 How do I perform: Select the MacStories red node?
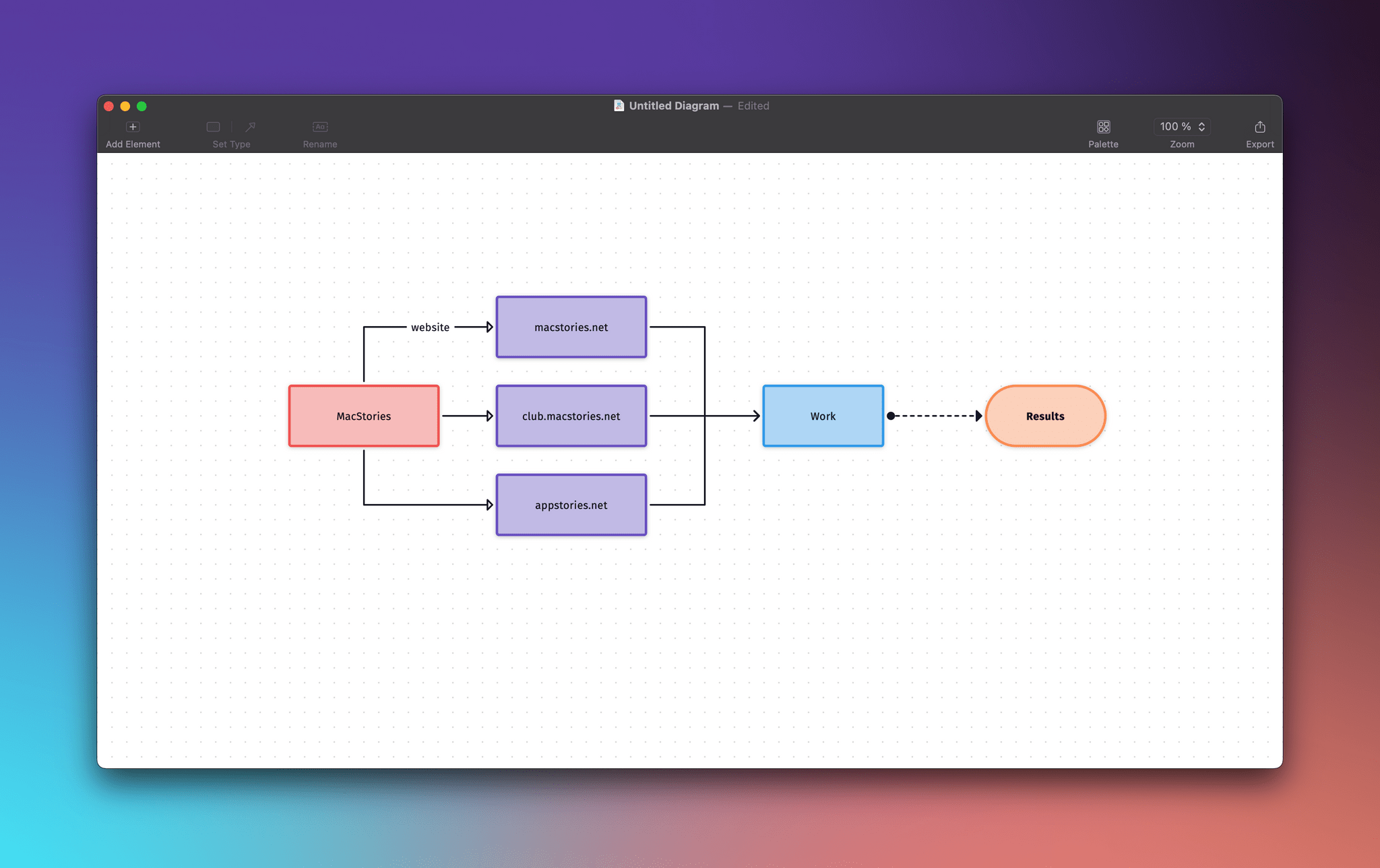(364, 416)
